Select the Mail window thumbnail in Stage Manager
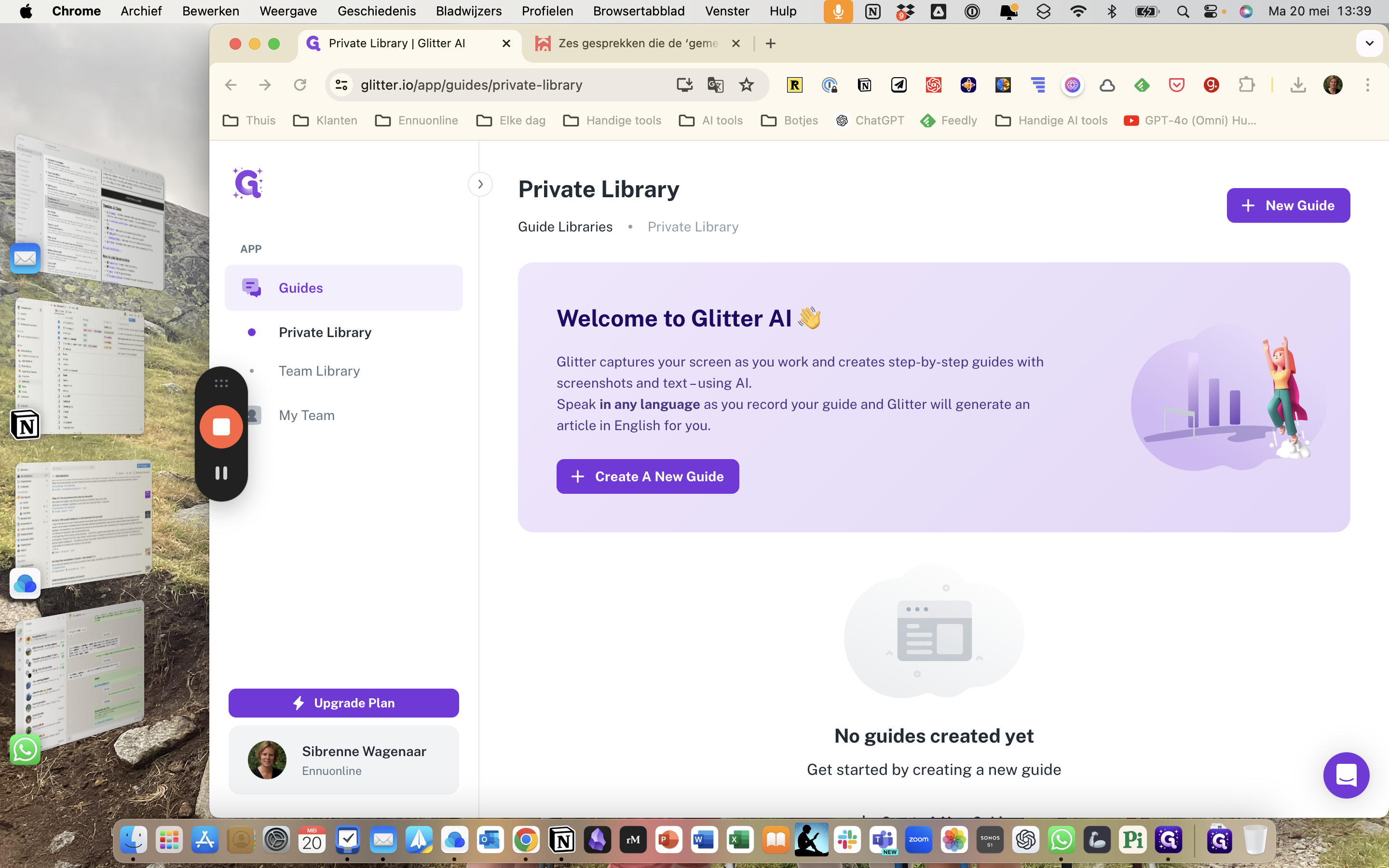This screenshot has height=868, width=1389. pos(90,212)
